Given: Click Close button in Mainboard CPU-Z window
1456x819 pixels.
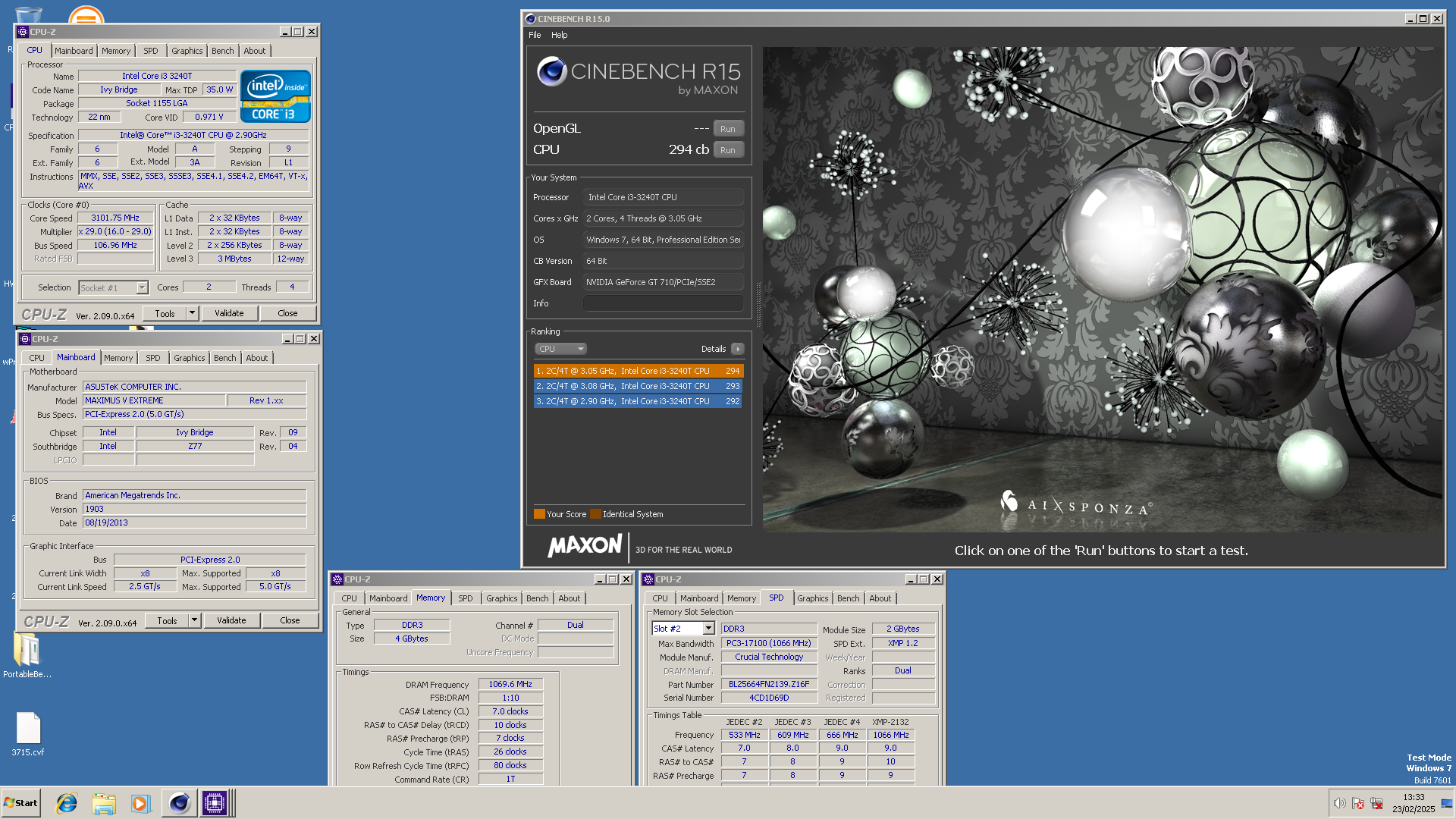Looking at the screenshot, I should [x=290, y=620].
